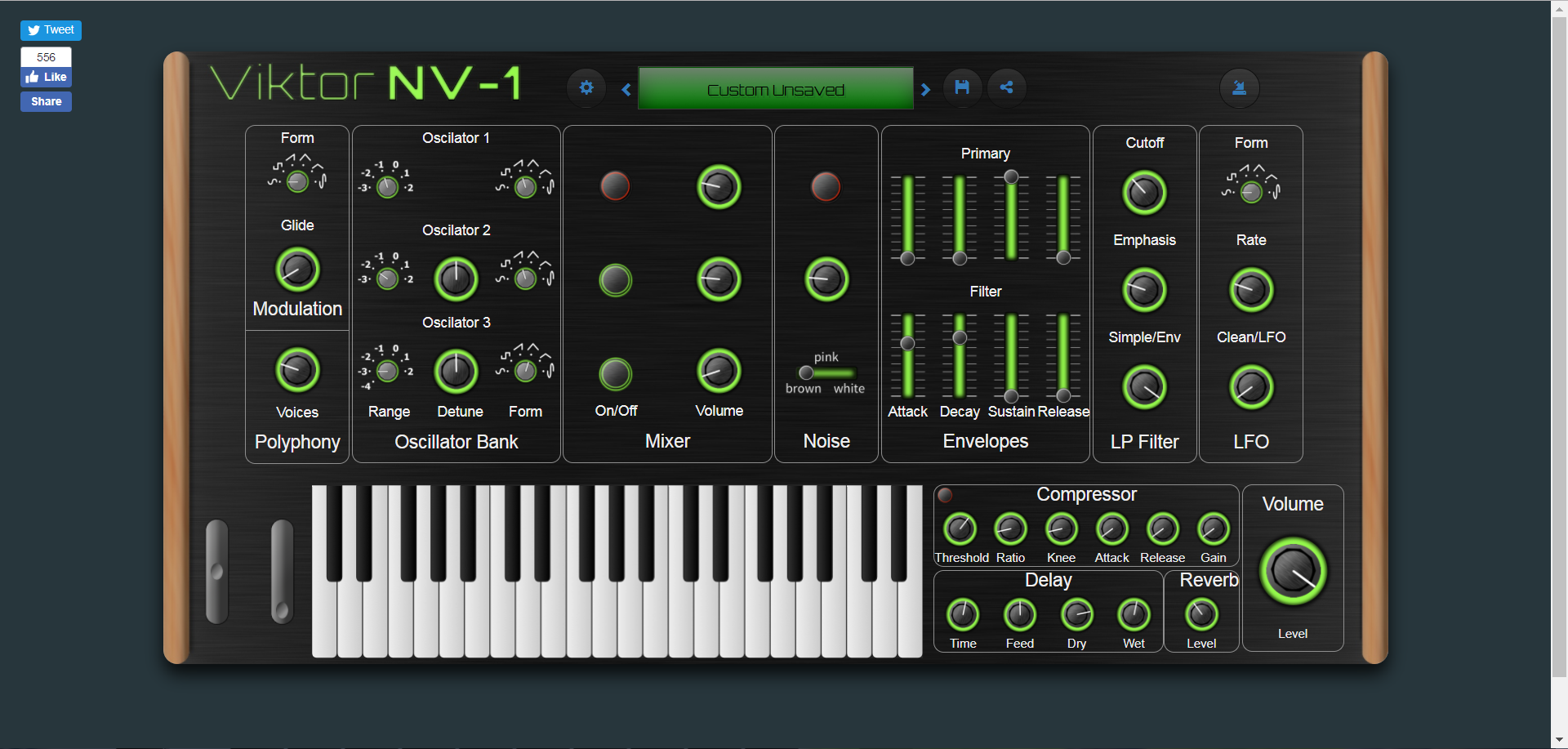Click the Oscilator 2 Detune knob
1568x749 pixels.
pyautogui.click(x=456, y=279)
